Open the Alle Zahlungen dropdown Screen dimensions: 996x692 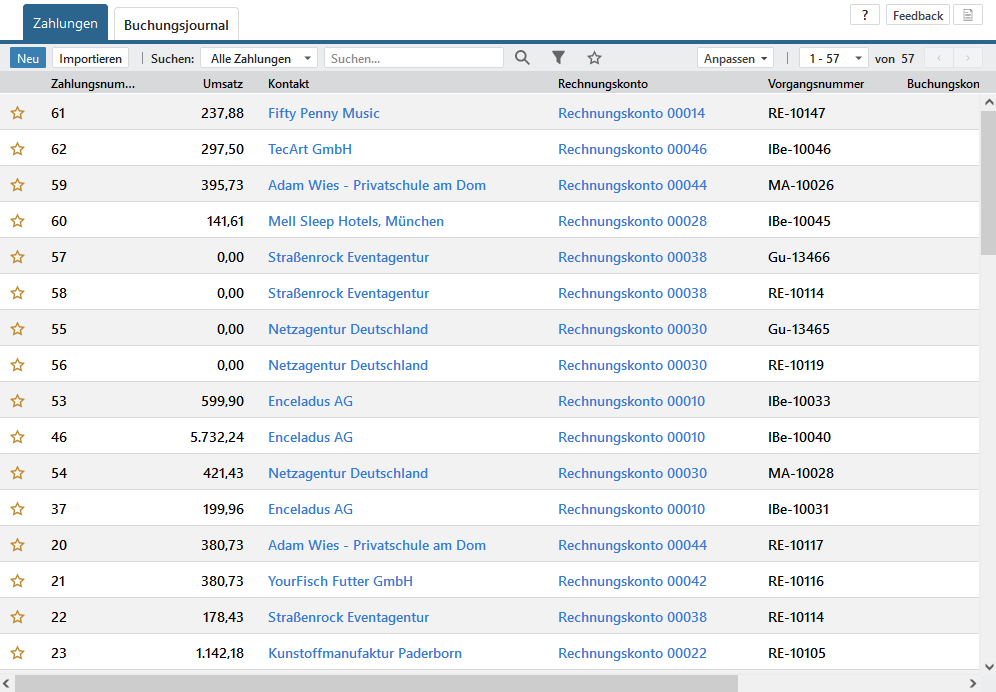259,58
